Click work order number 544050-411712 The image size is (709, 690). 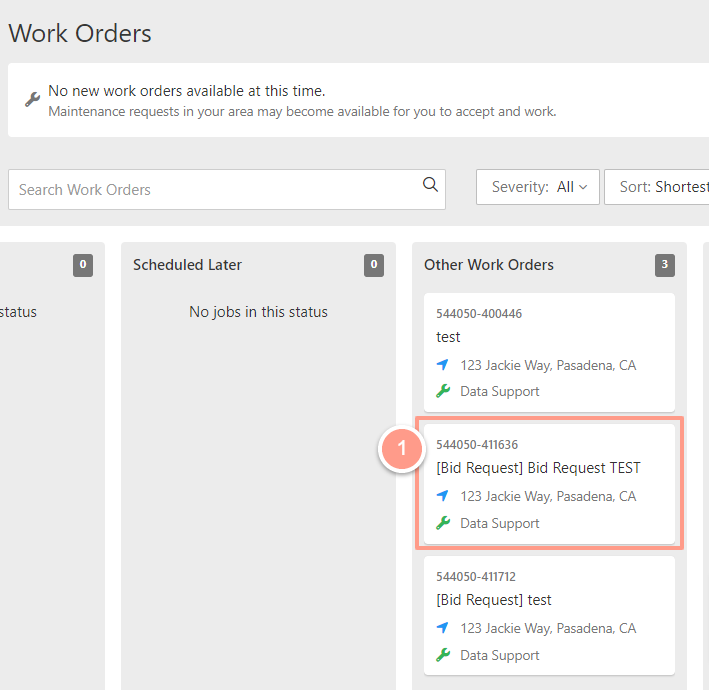tap(476, 577)
